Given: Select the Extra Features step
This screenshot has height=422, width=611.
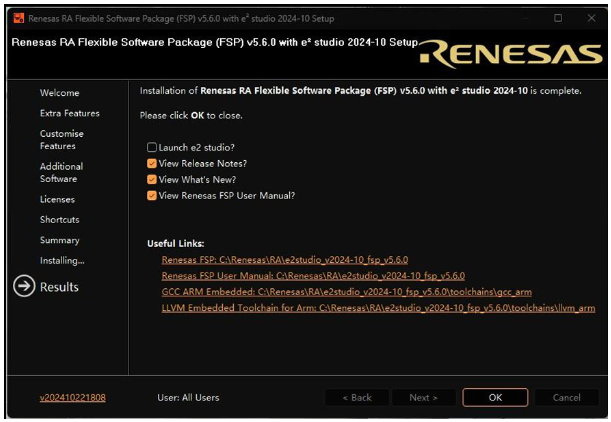Looking at the screenshot, I should pos(70,113).
